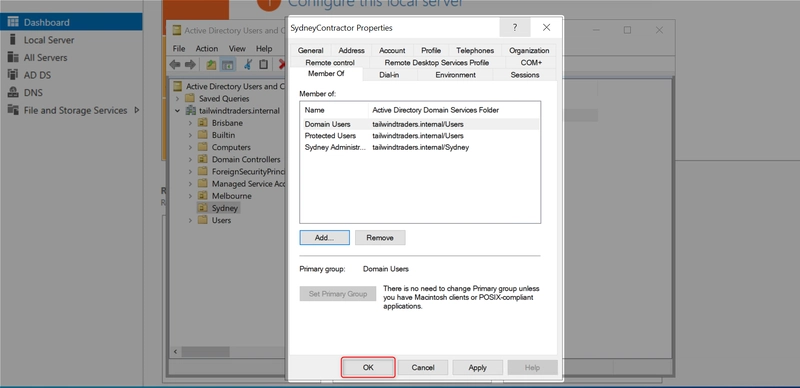Switch to the Telephones tab

pyautogui.click(x=474, y=51)
